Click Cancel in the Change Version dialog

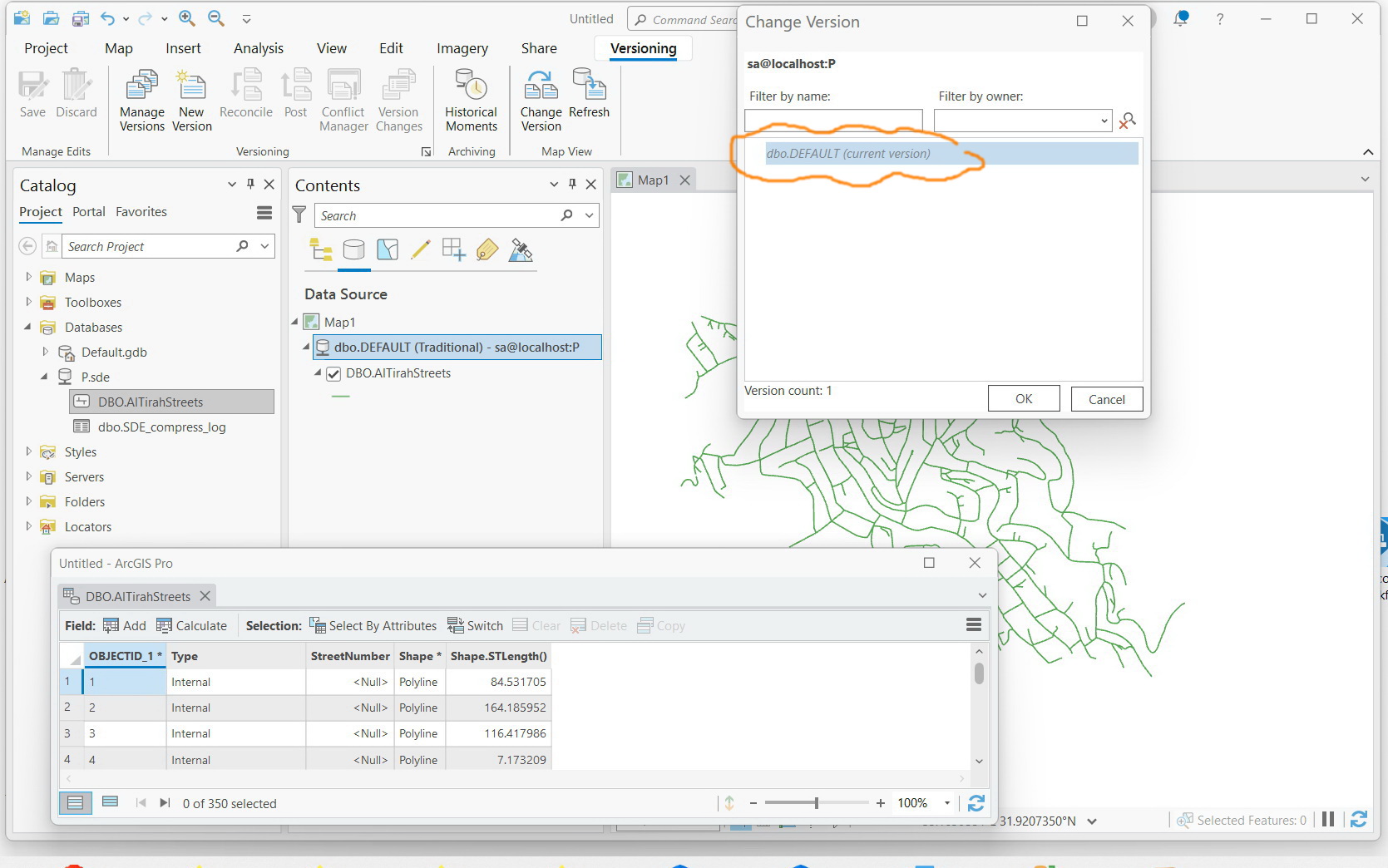pyautogui.click(x=1106, y=399)
